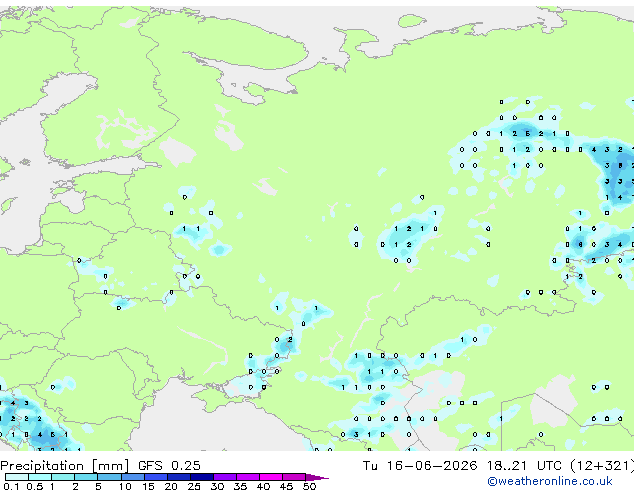Select the 10–15 mm legend color swatch
Screen dimensions: 634x490
pyautogui.click(x=132, y=477)
